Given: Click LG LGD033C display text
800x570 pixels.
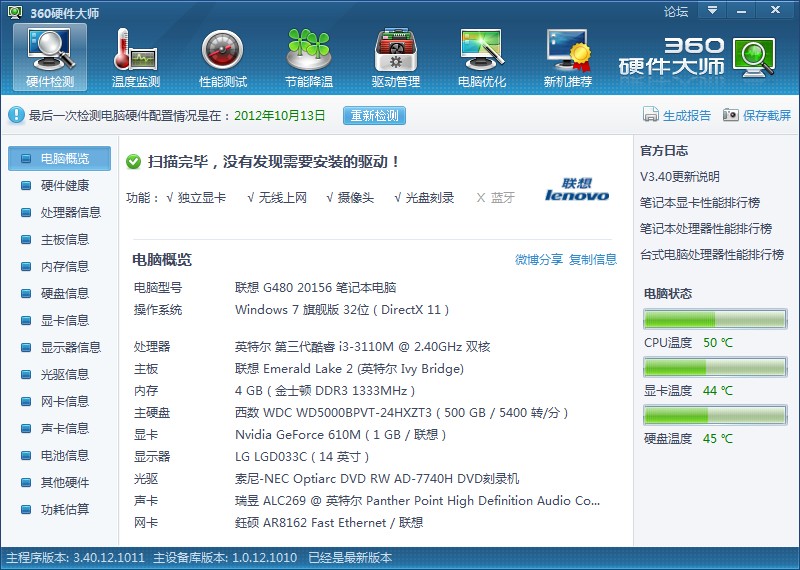Looking at the screenshot, I should (x=302, y=457).
